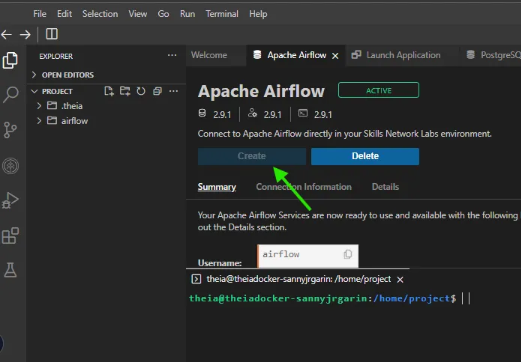Screen dimensions: 521x362
Task: Open the Search magnifier in activity bar
Action: click(10, 95)
